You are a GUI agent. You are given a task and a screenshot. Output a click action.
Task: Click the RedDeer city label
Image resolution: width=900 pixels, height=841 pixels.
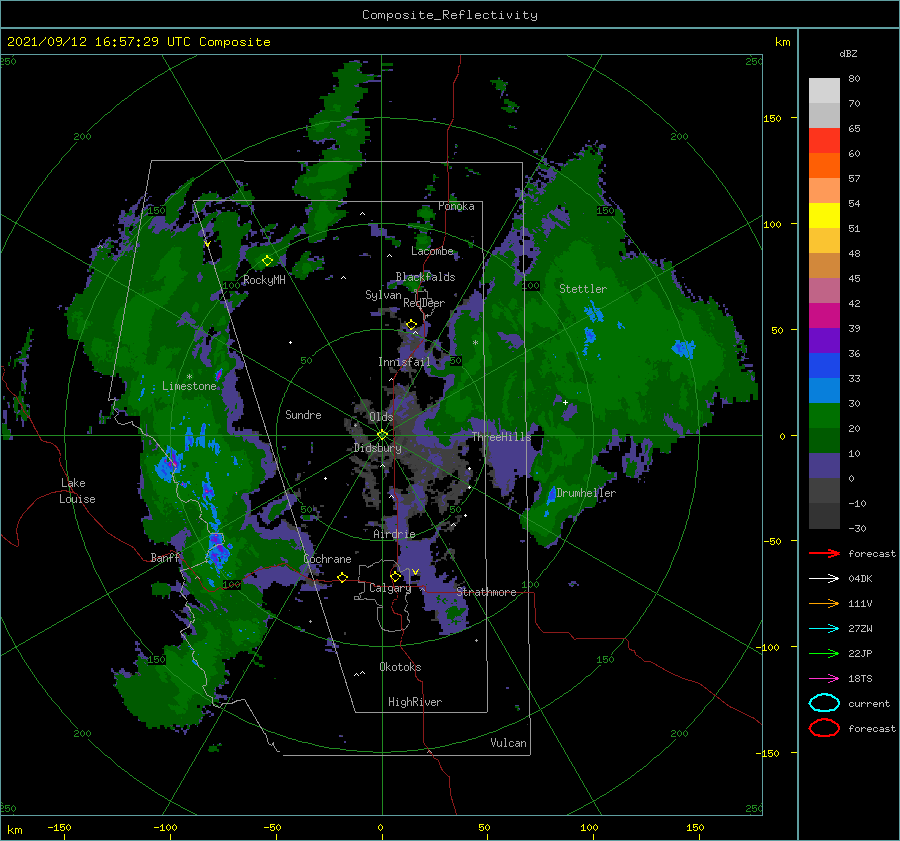coord(424,303)
